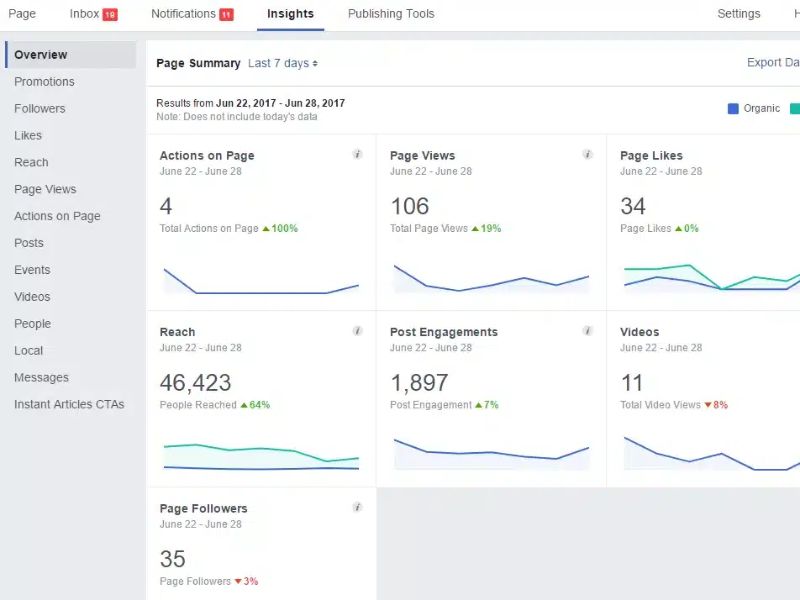Viewport: 800px width, 600px height.
Task: Open Messages in the sidebar
Action: tap(41, 378)
